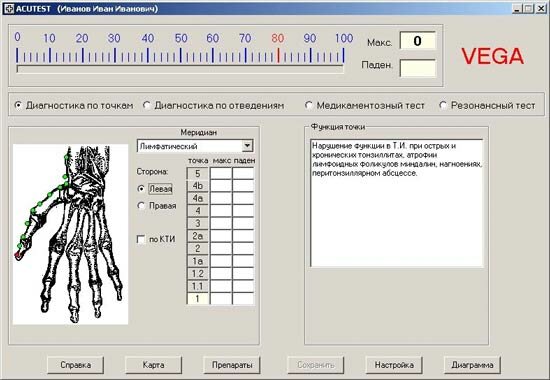Image resolution: width=550 pixels, height=380 pixels.
Task: Click макс cell for point 5
Action: [x=221, y=173]
